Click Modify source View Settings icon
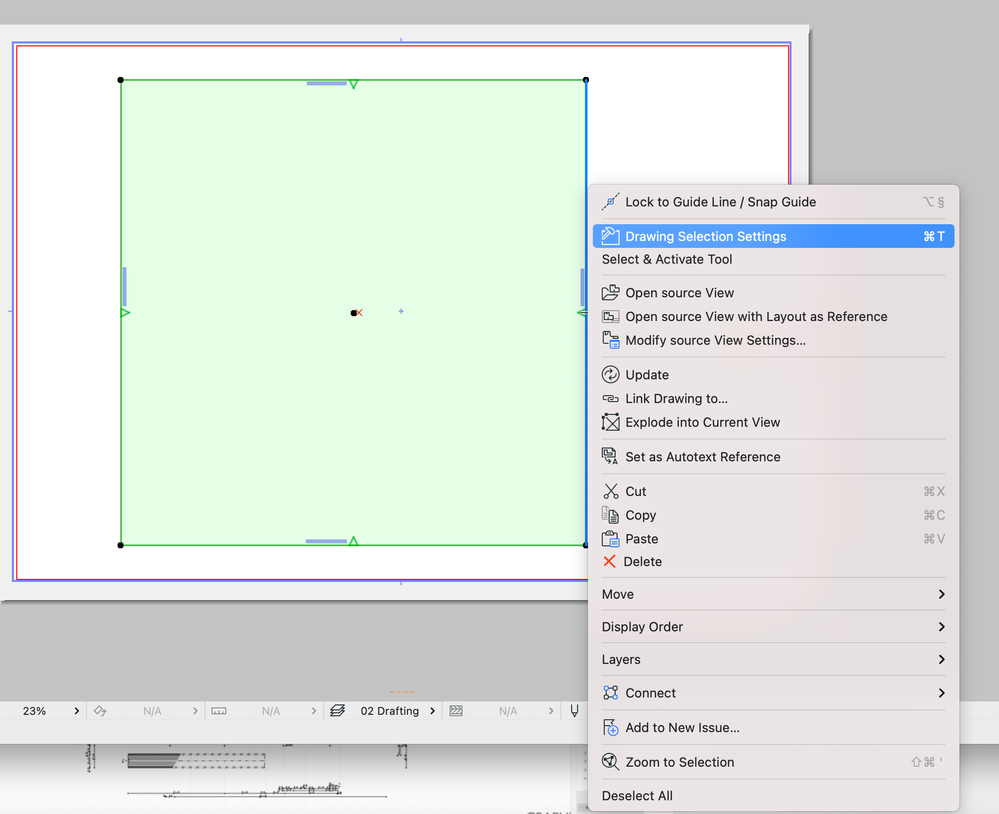The width and height of the screenshot is (999, 814). coord(610,340)
